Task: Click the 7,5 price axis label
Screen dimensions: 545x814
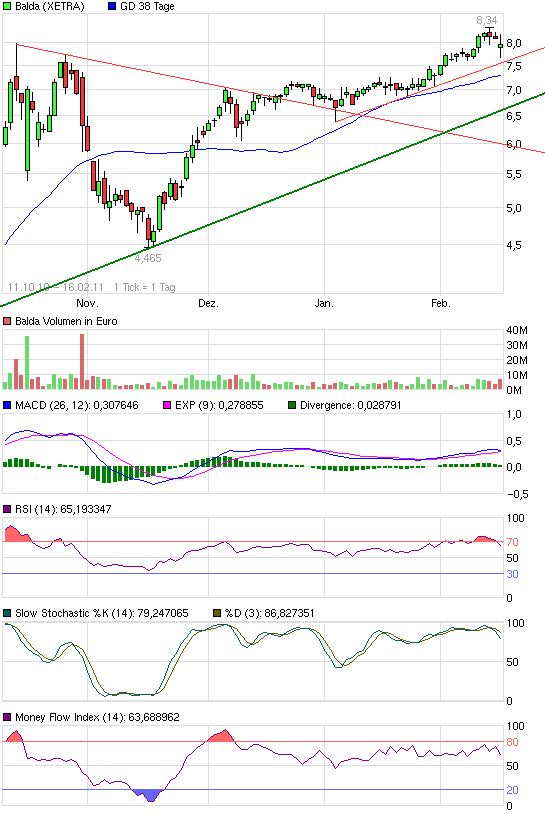Action: (x=514, y=66)
